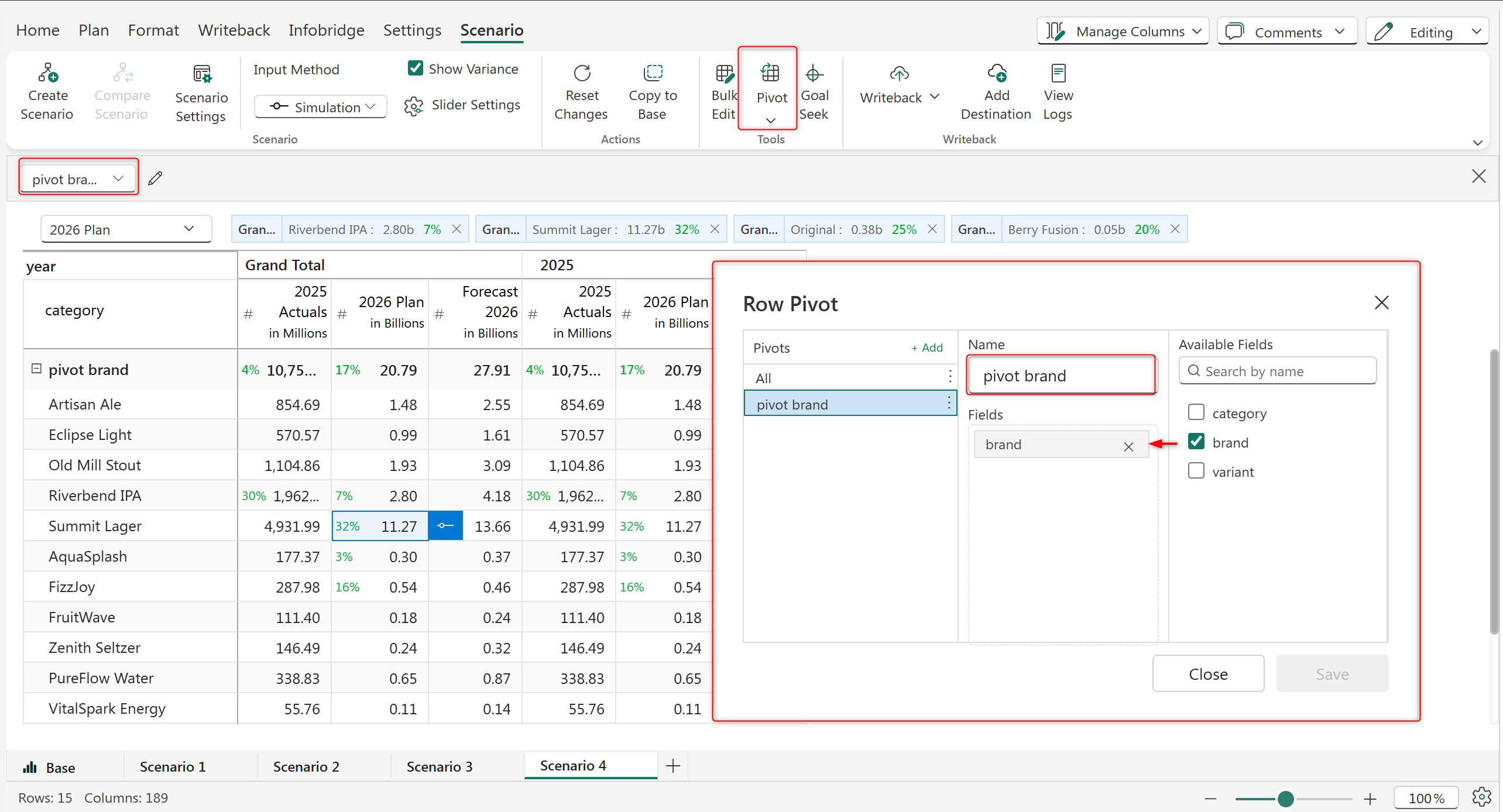Open View Logs
The height and width of the screenshot is (812, 1503).
(x=1058, y=73)
